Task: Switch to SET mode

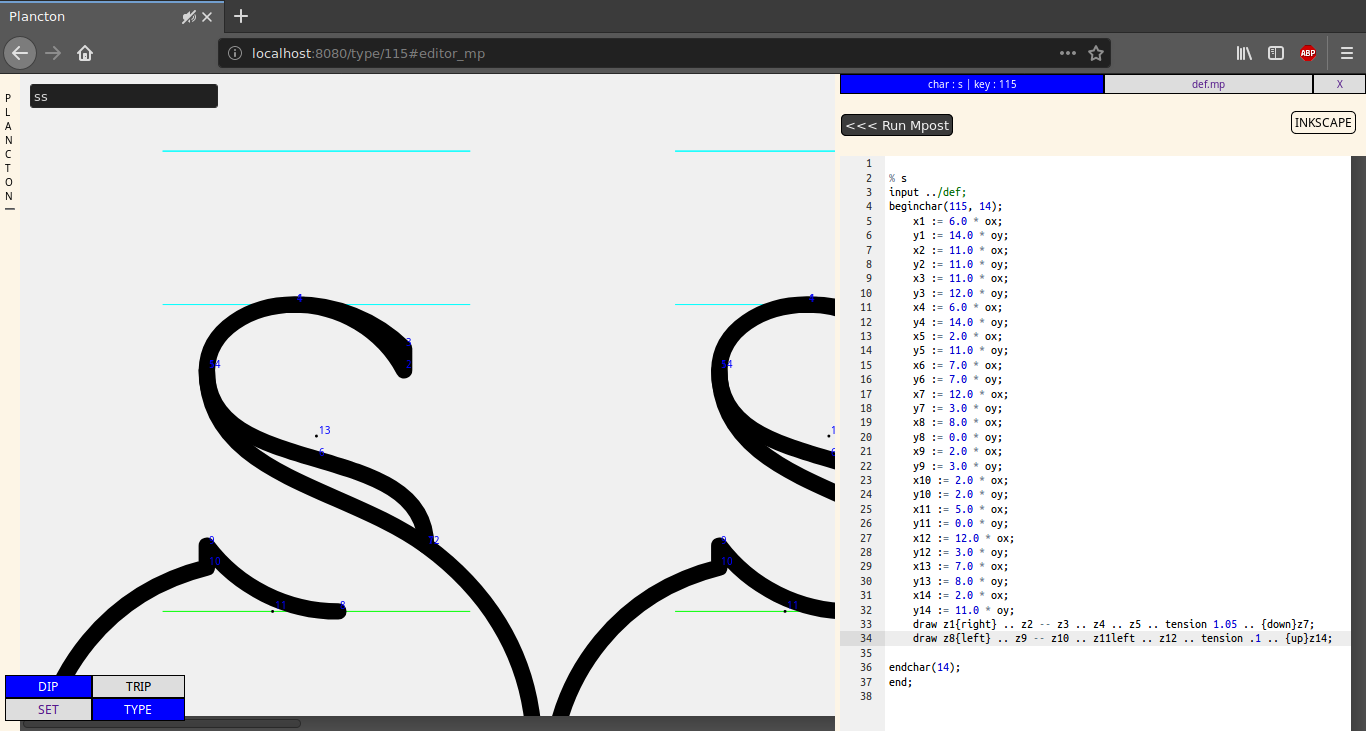Action: pos(48,710)
